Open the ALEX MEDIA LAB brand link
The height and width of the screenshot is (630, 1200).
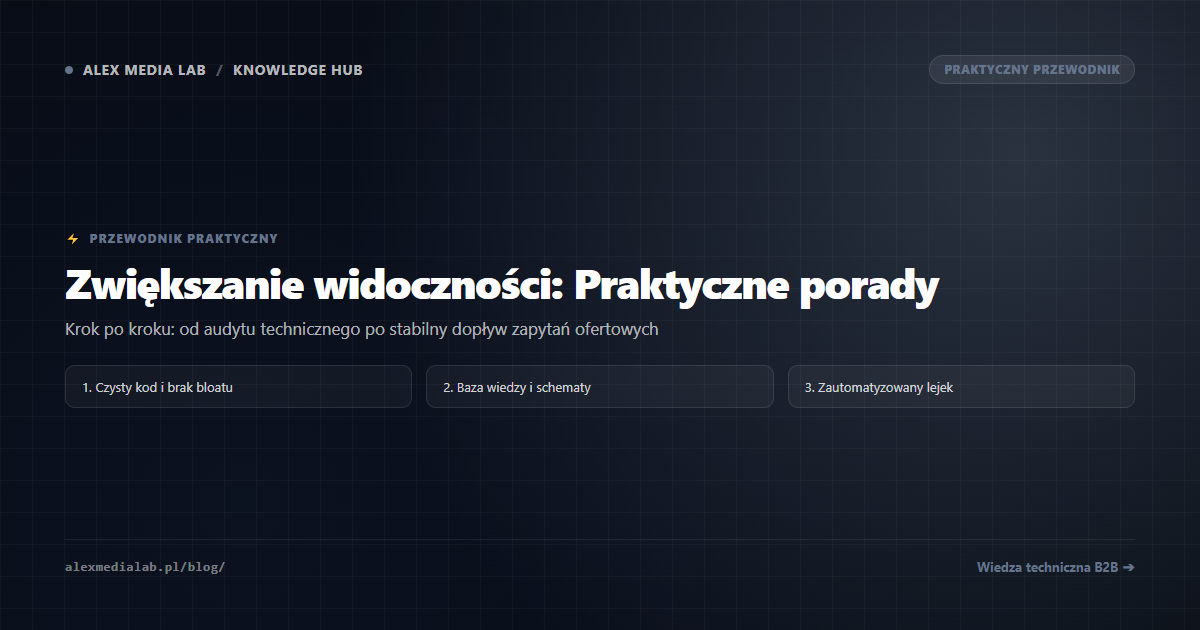point(144,70)
